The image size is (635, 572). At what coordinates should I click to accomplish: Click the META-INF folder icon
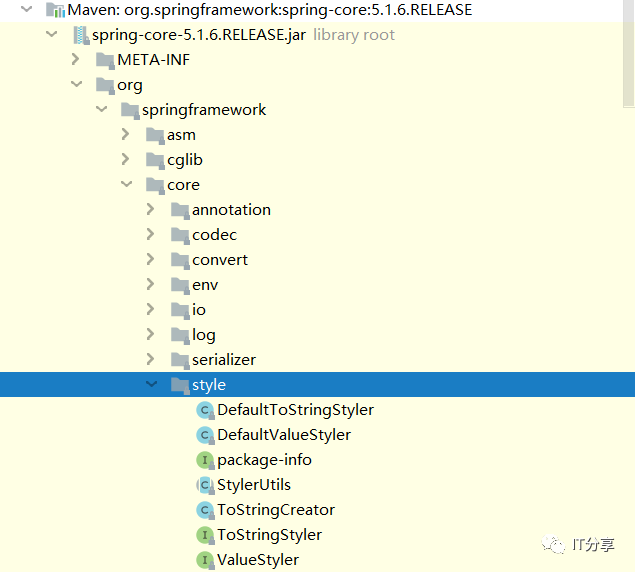tap(105, 60)
